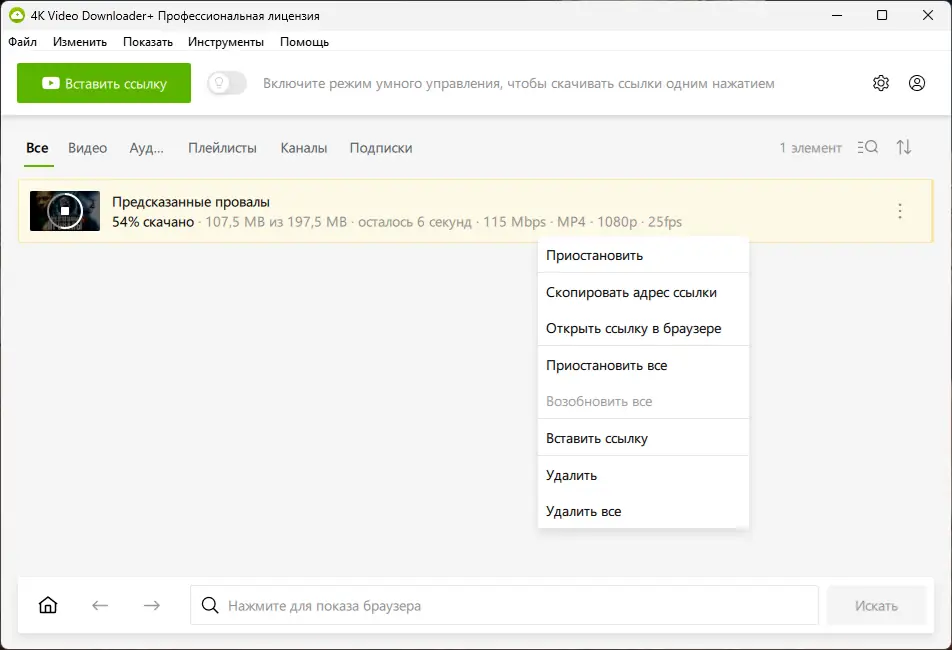
Task: Switch to the Каналы tab
Action: [x=304, y=147]
